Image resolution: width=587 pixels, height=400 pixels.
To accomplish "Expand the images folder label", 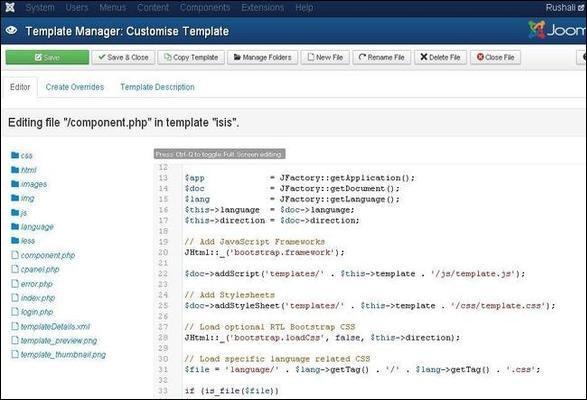I will coord(34,184).
